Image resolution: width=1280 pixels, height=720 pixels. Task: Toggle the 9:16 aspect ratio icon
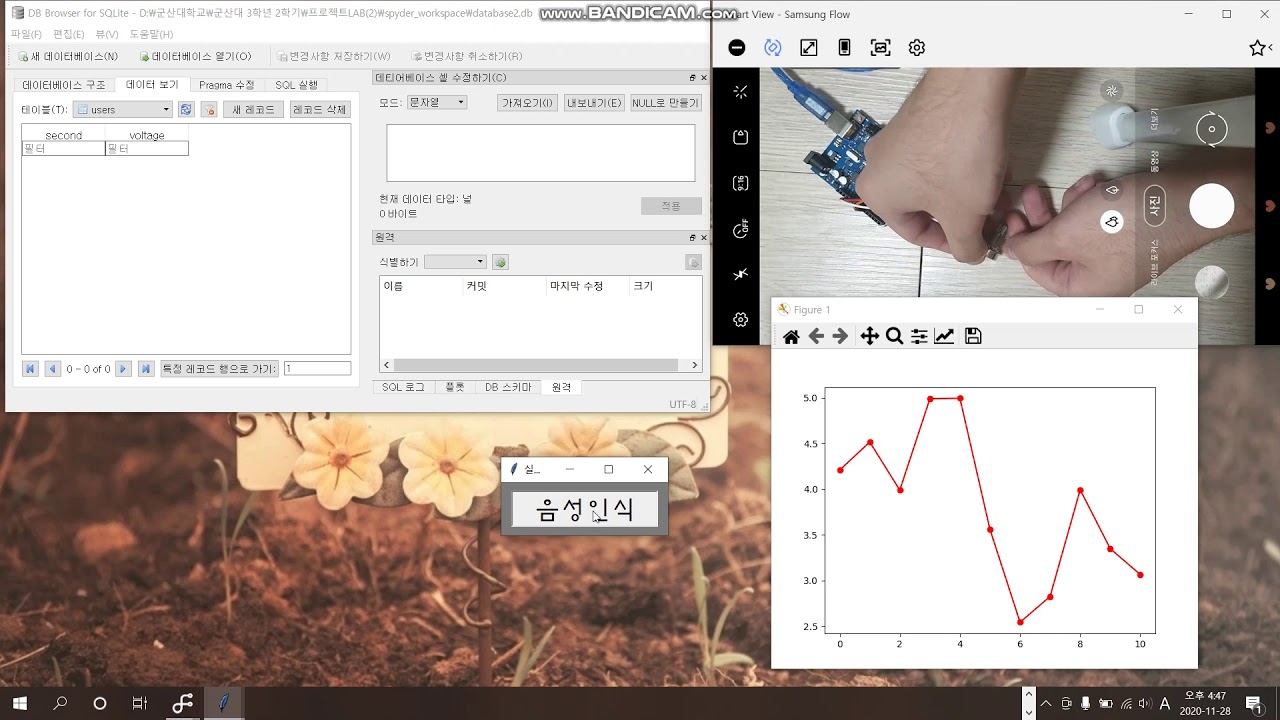[x=741, y=183]
